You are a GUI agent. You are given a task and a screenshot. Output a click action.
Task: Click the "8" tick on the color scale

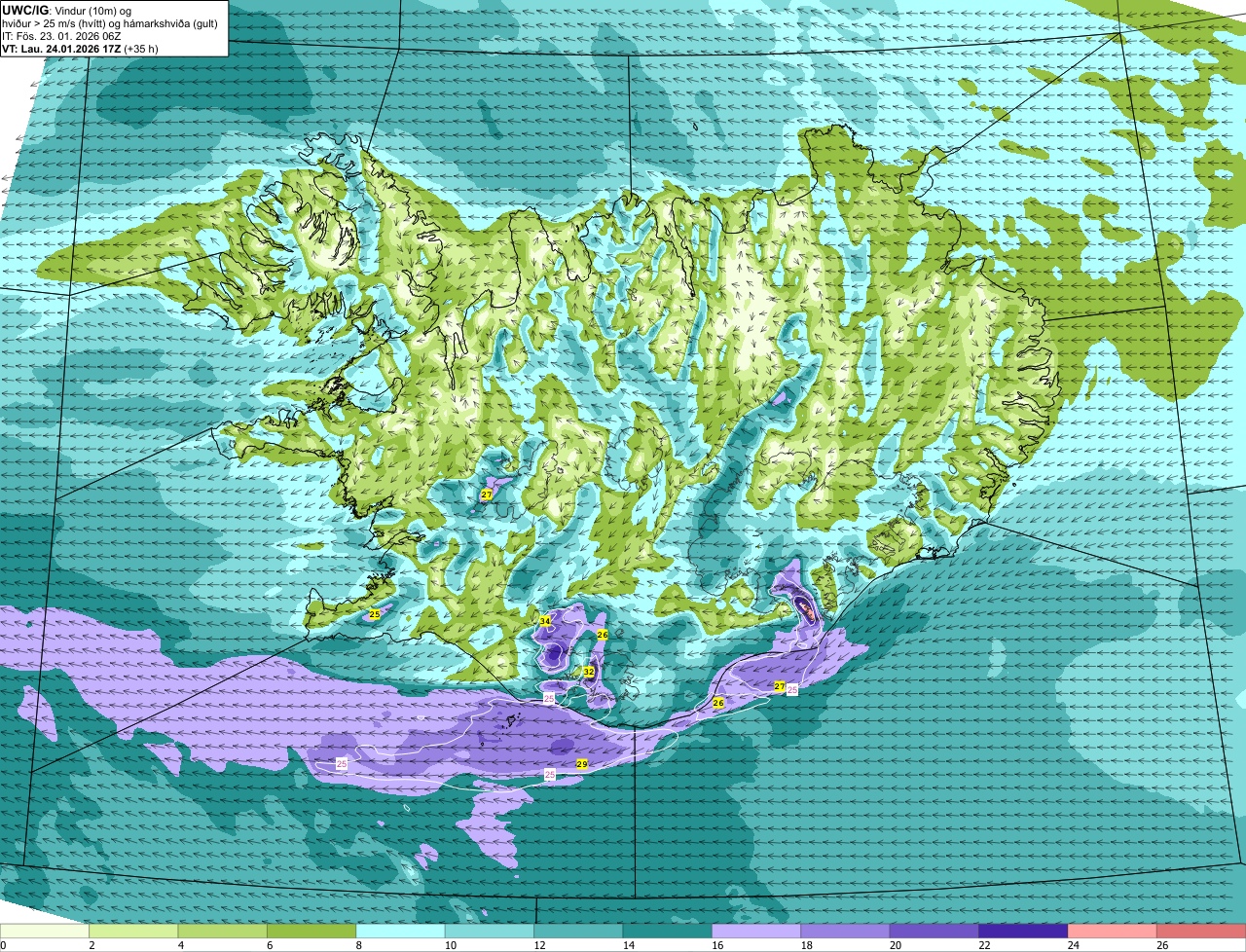[359, 945]
